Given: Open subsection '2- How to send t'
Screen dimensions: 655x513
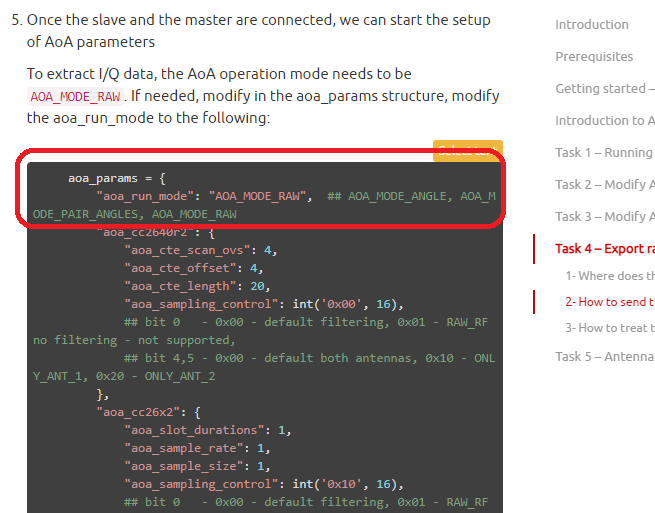Looking at the screenshot, I should click(x=610, y=302).
